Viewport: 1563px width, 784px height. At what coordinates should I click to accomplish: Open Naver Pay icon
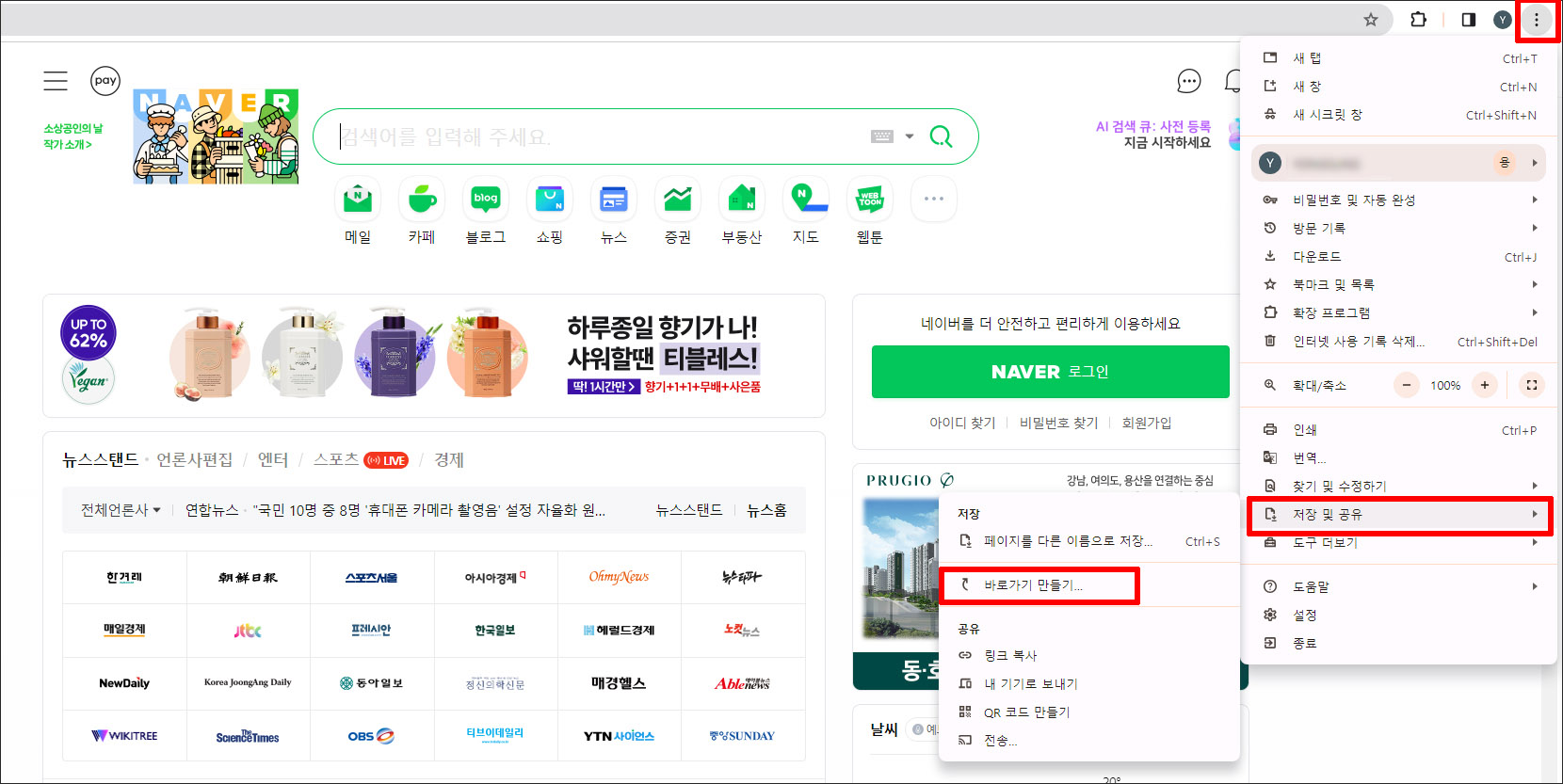[105, 81]
